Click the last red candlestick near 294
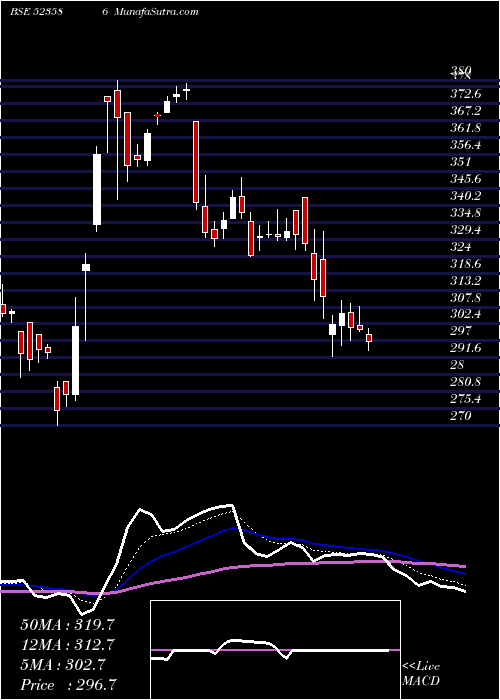Image resolution: width=500 pixels, height=700 pixels. (369, 338)
